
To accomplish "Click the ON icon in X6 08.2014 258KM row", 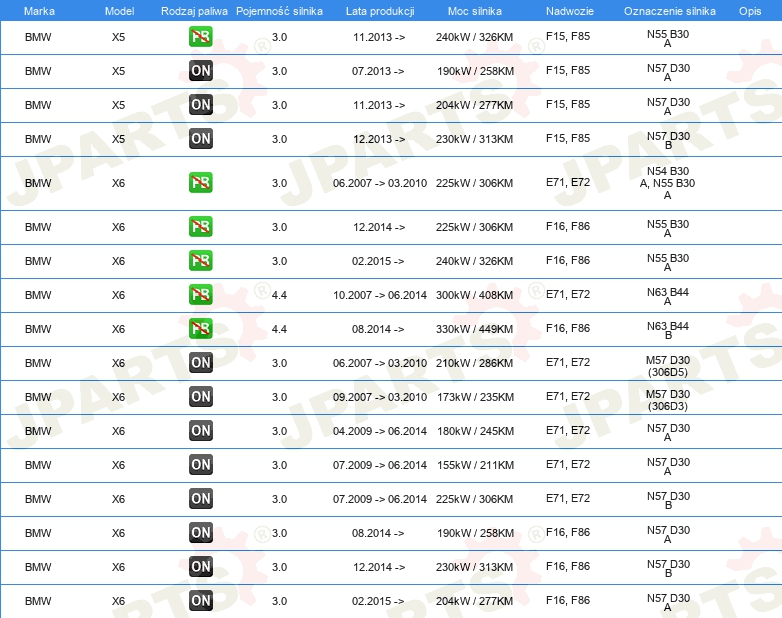I will [x=200, y=532].
